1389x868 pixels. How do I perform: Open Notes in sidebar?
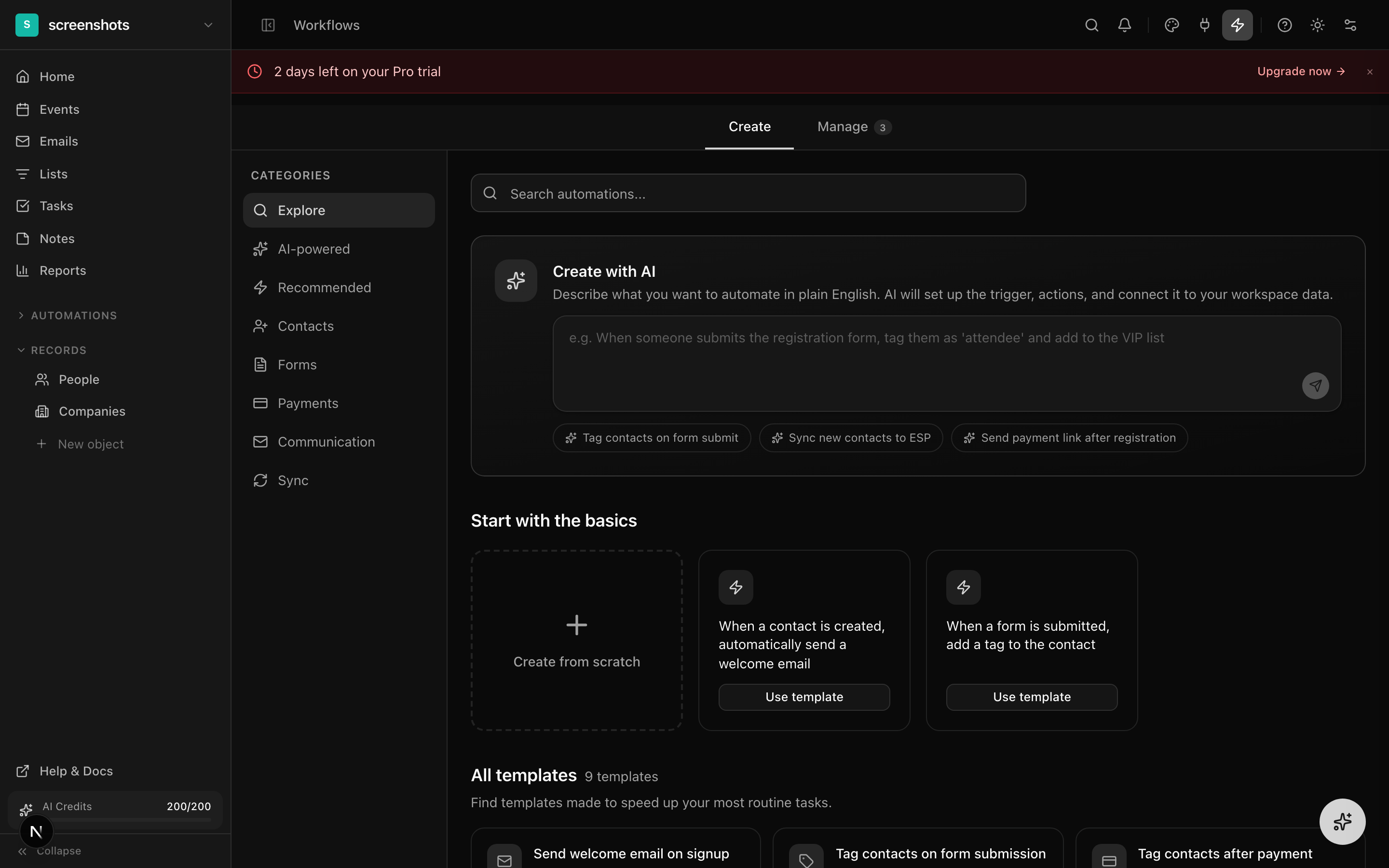(115, 238)
